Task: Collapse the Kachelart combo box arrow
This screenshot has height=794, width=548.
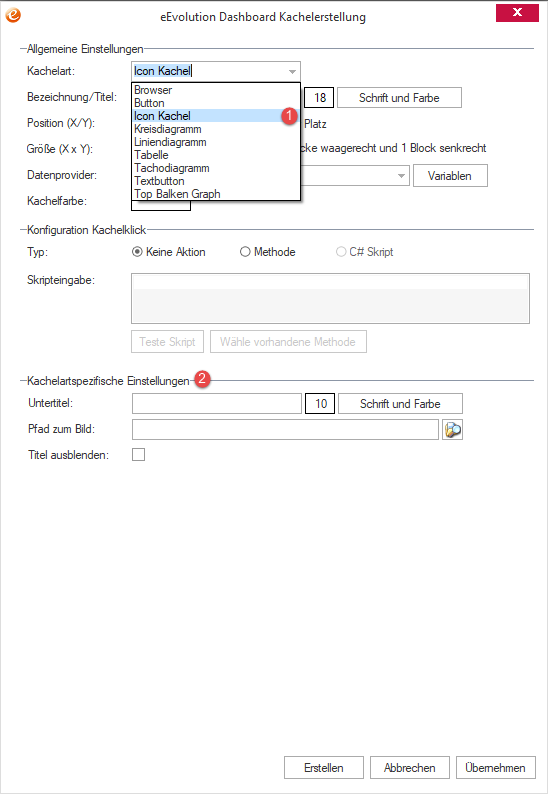Action: click(292, 71)
